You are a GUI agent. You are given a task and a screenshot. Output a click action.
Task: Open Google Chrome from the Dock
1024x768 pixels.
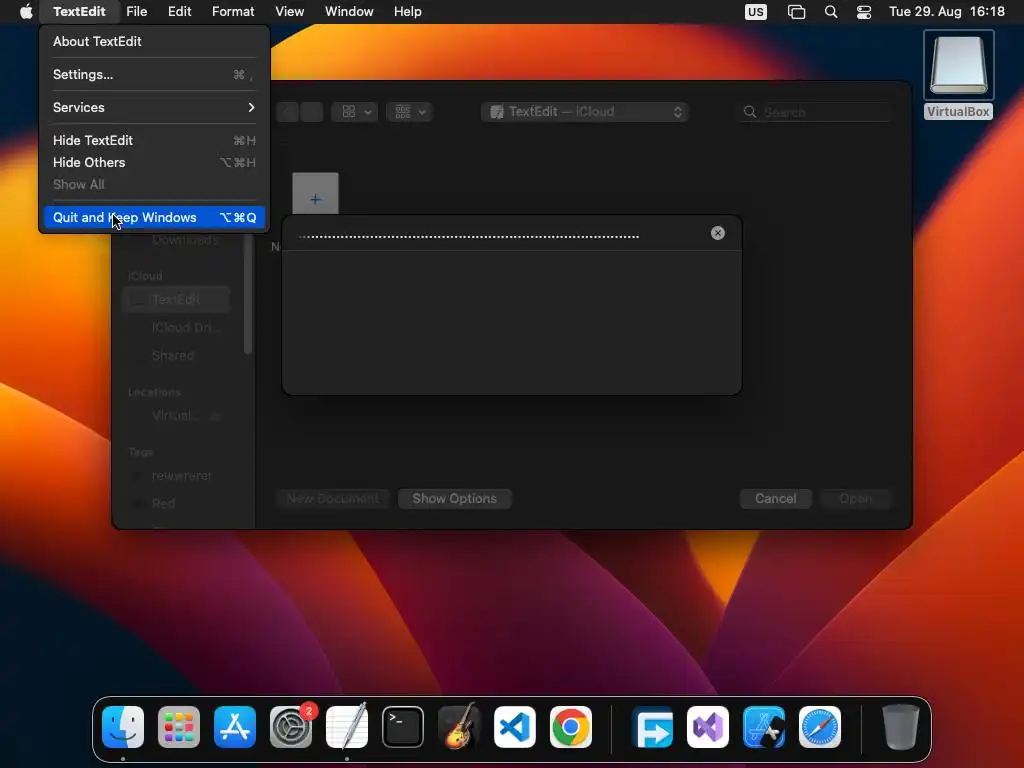pyautogui.click(x=571, y=727)
